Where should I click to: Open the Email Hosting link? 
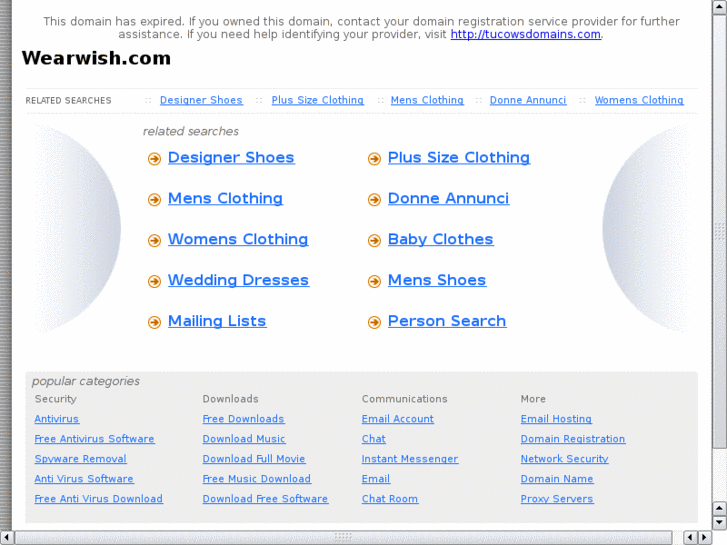pyautogui.click(x=556, y=419)
